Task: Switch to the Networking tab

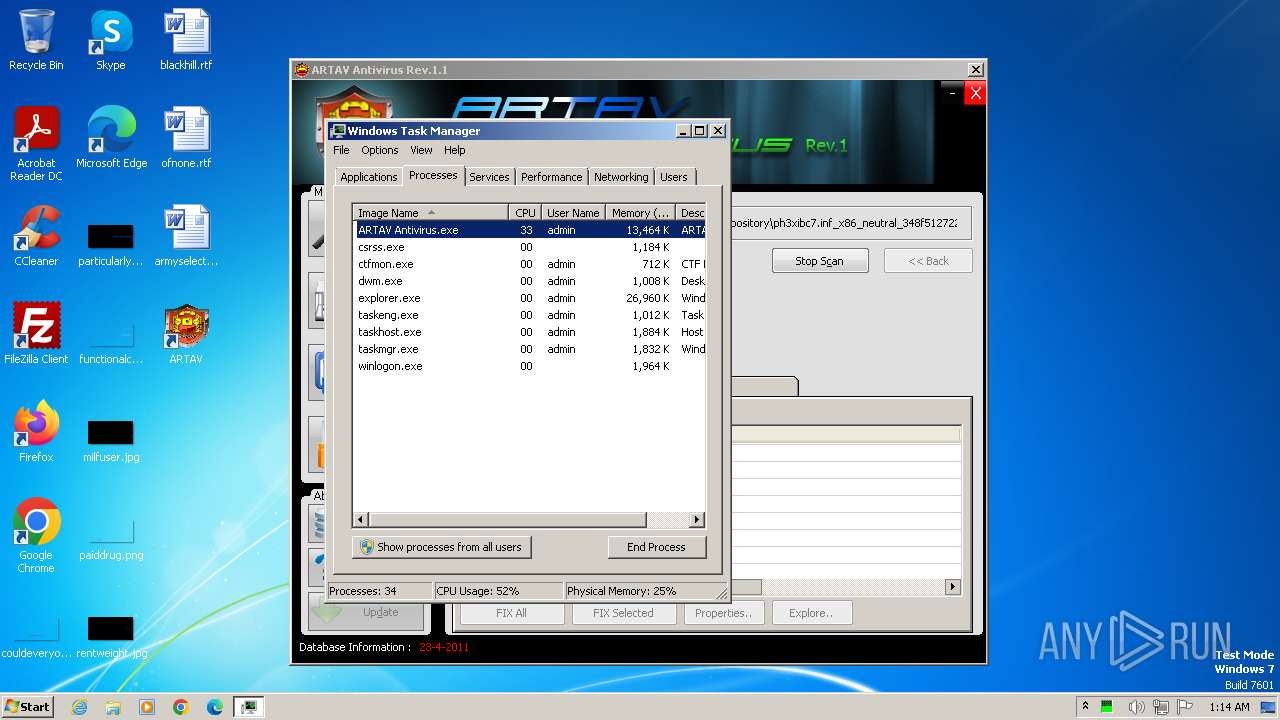Action: click(621, 177)
